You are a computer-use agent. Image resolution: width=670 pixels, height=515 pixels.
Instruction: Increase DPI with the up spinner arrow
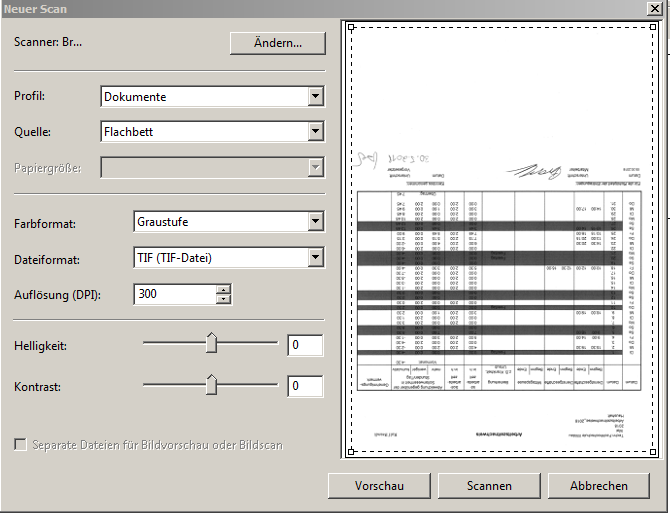(x=223, y=290)
